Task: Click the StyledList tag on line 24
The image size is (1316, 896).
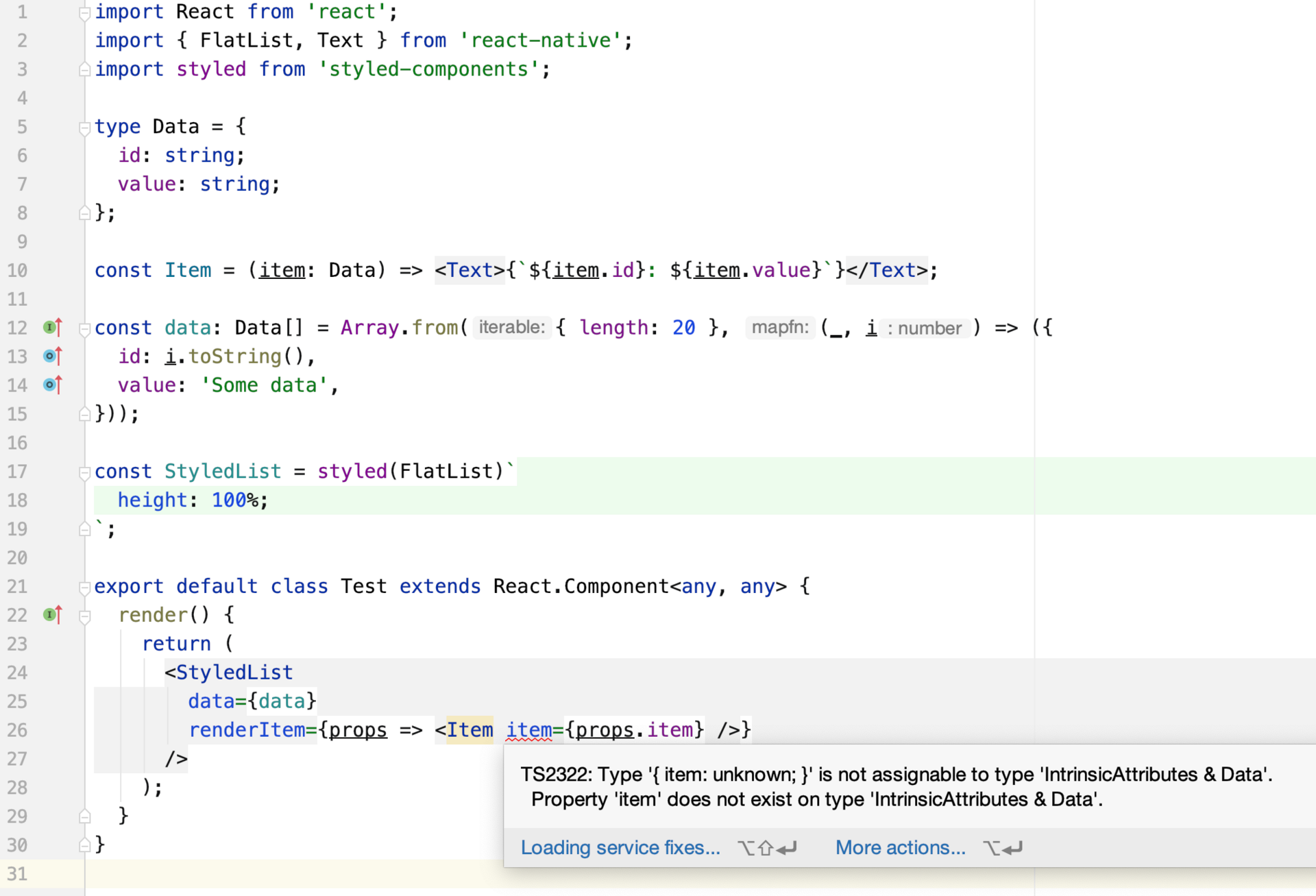Action: [x=234, y=673]
